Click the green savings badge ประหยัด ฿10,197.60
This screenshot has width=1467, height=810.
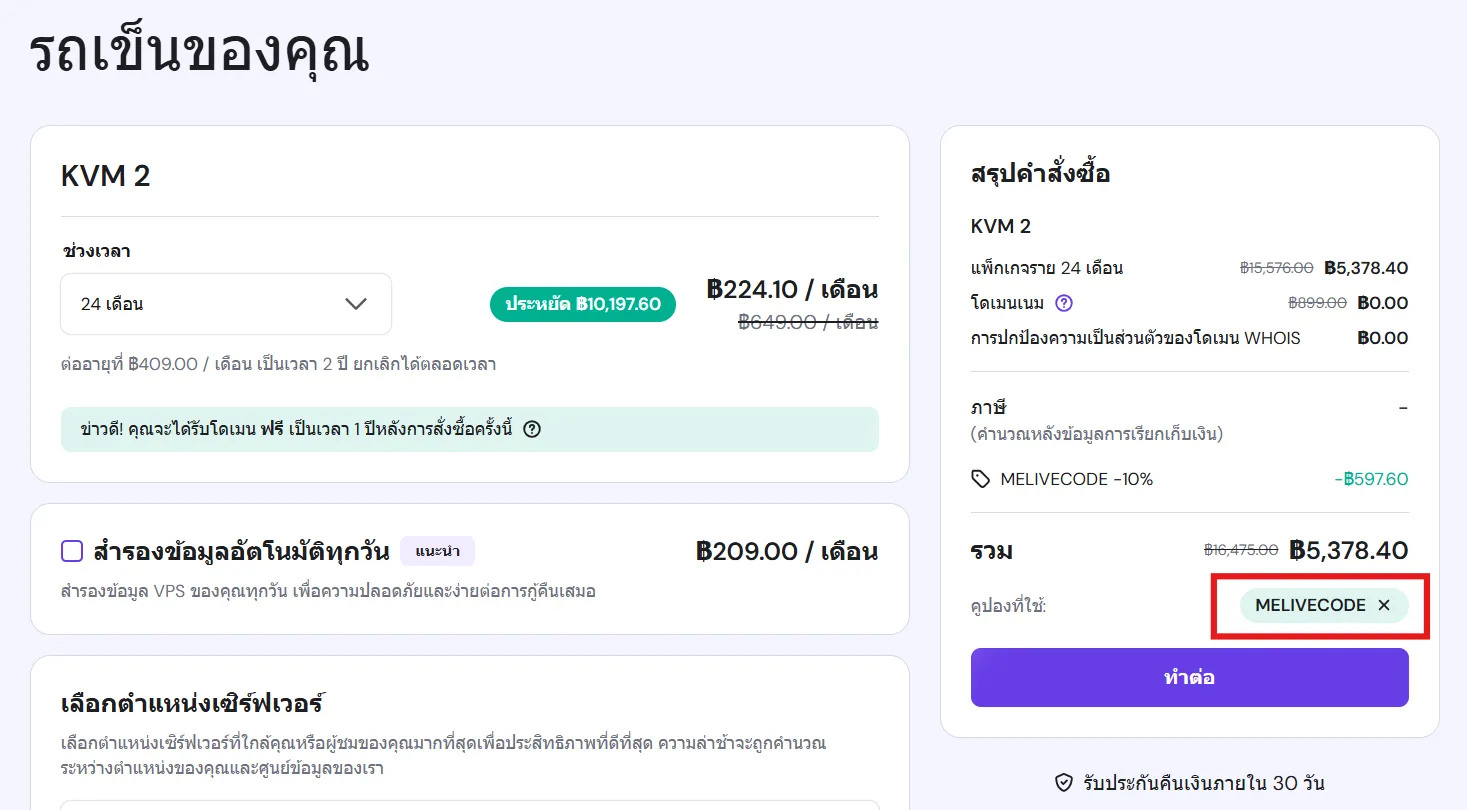(583, 304)
